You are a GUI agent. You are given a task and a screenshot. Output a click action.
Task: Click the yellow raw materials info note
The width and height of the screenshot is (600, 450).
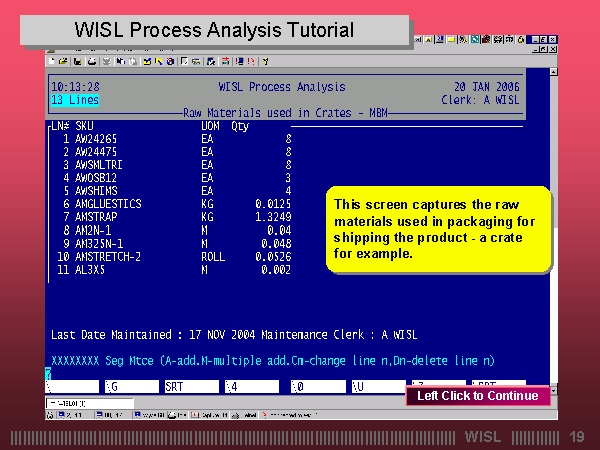tap(438, 229)
